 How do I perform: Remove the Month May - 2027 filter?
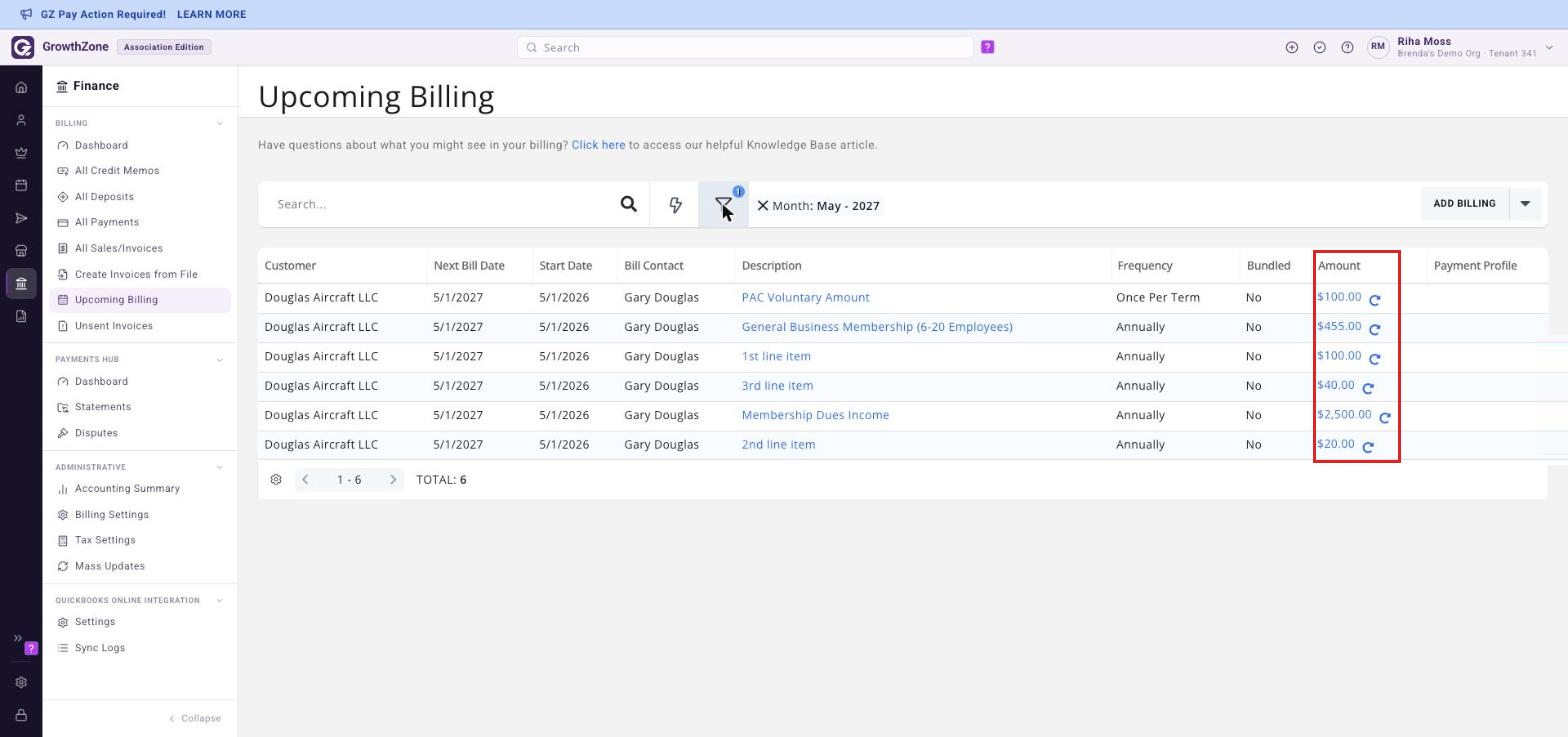pos(763,205)
